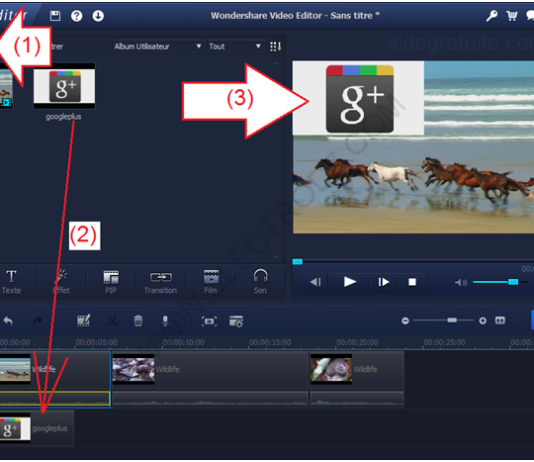Zoom out the timeline with minus icon
The height and width of the screenshot is (462, 534).
pos(405,321)
